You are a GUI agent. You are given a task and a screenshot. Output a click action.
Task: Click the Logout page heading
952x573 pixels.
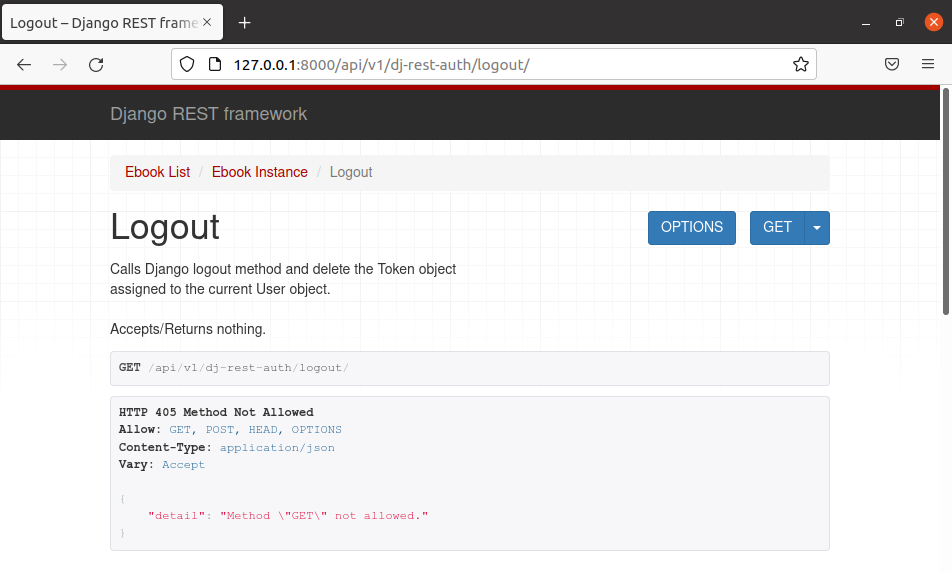coord(165,228)
